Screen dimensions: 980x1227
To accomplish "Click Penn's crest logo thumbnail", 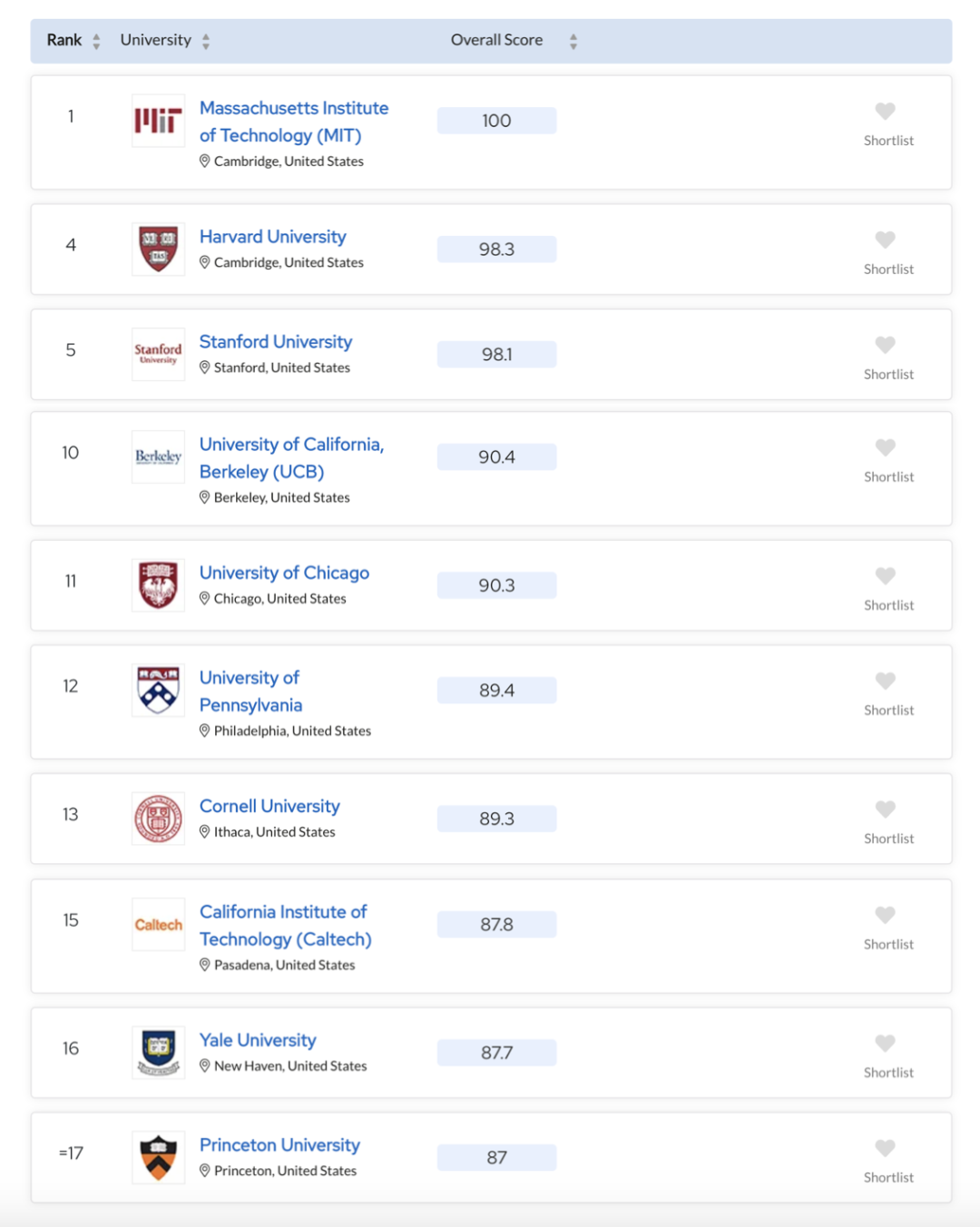I will pos(158,690).
